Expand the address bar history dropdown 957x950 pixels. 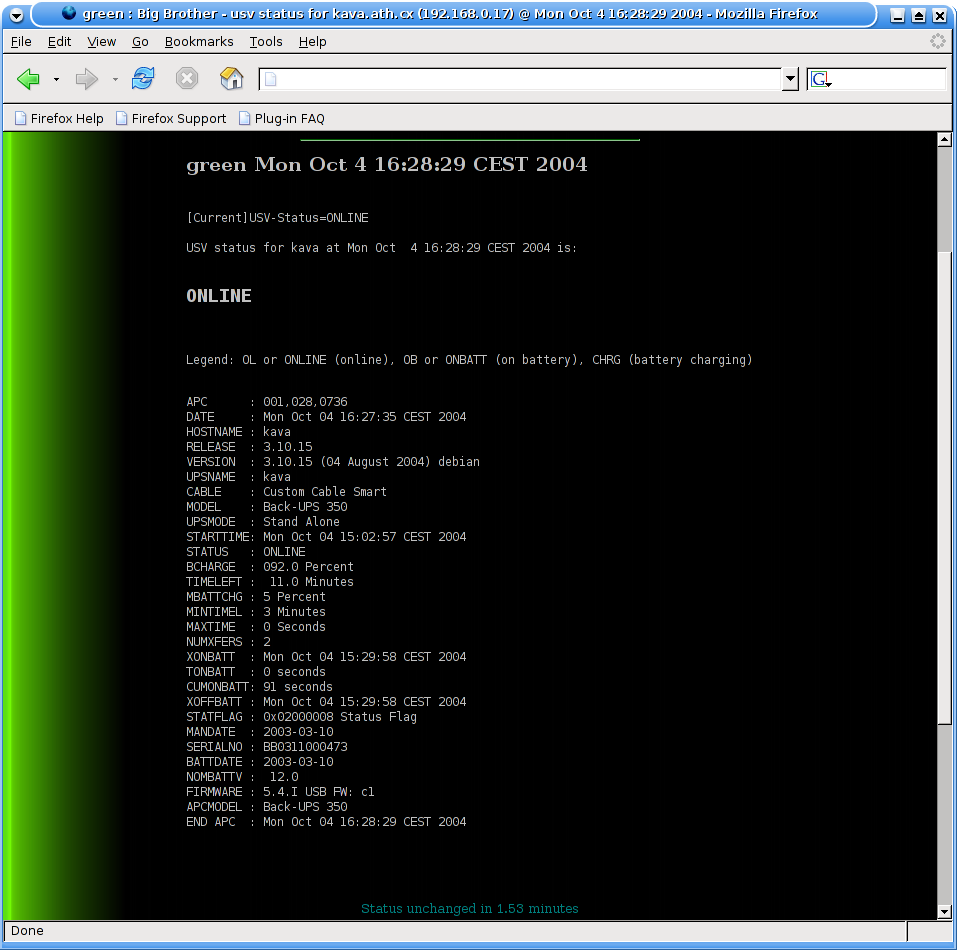(790, 79)
